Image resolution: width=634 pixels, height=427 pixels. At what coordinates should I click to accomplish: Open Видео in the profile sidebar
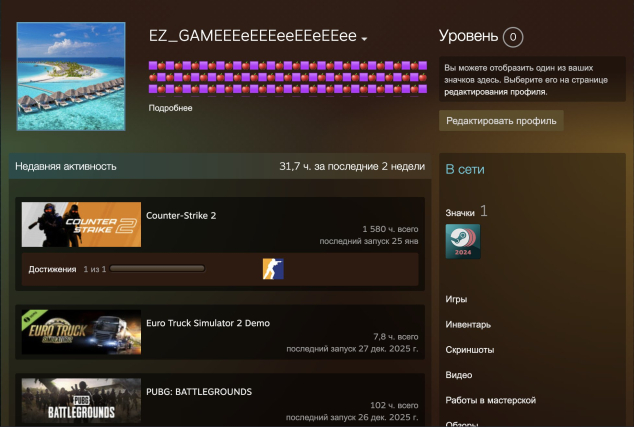pyautogui.click(x=458, y=374)
